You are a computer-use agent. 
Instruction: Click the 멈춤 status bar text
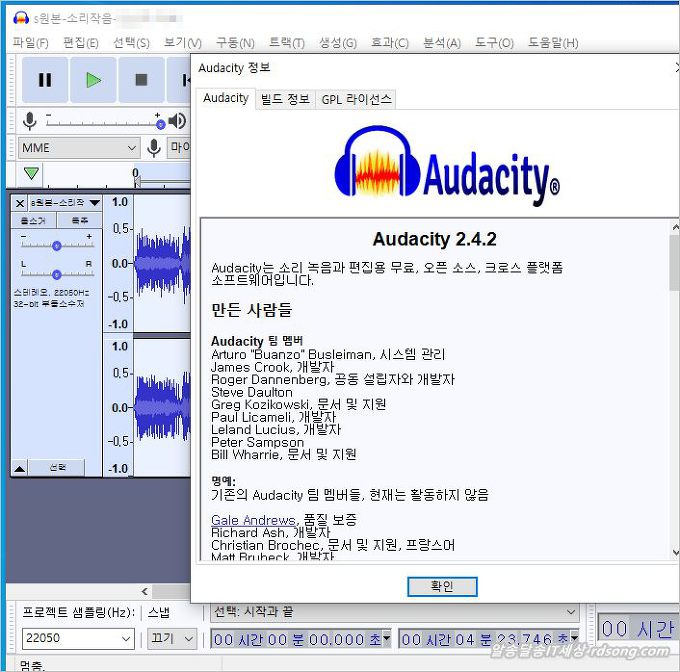pyautogui.click(x=32, y=665)
